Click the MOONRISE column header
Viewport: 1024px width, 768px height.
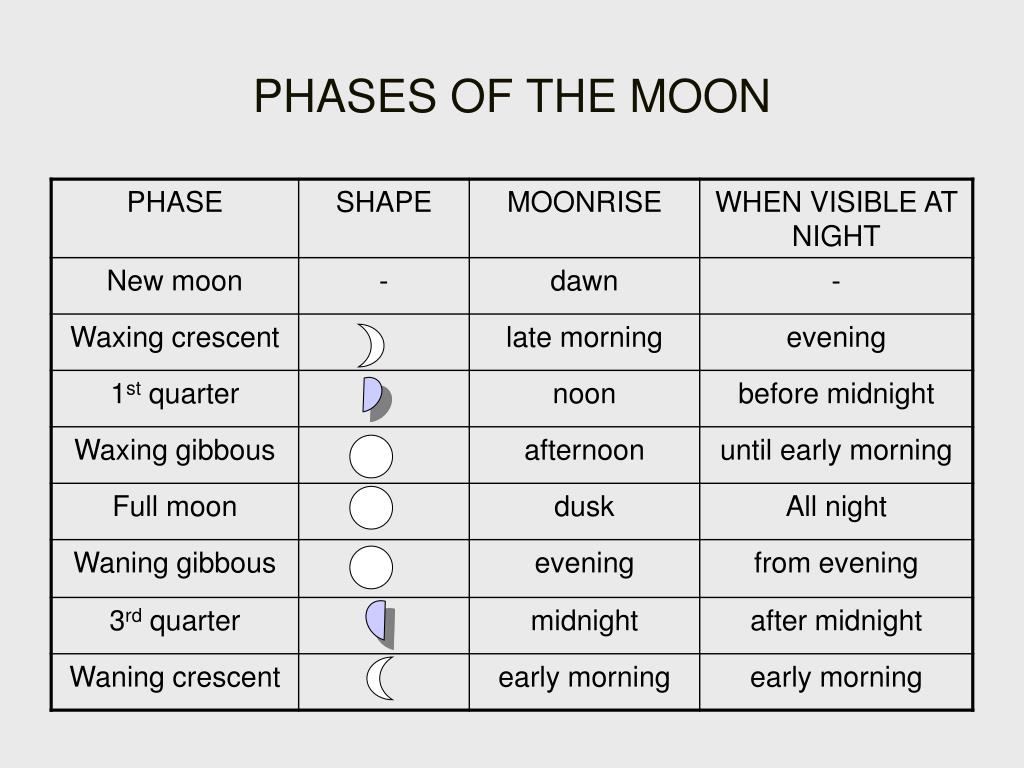click(584, 202)
